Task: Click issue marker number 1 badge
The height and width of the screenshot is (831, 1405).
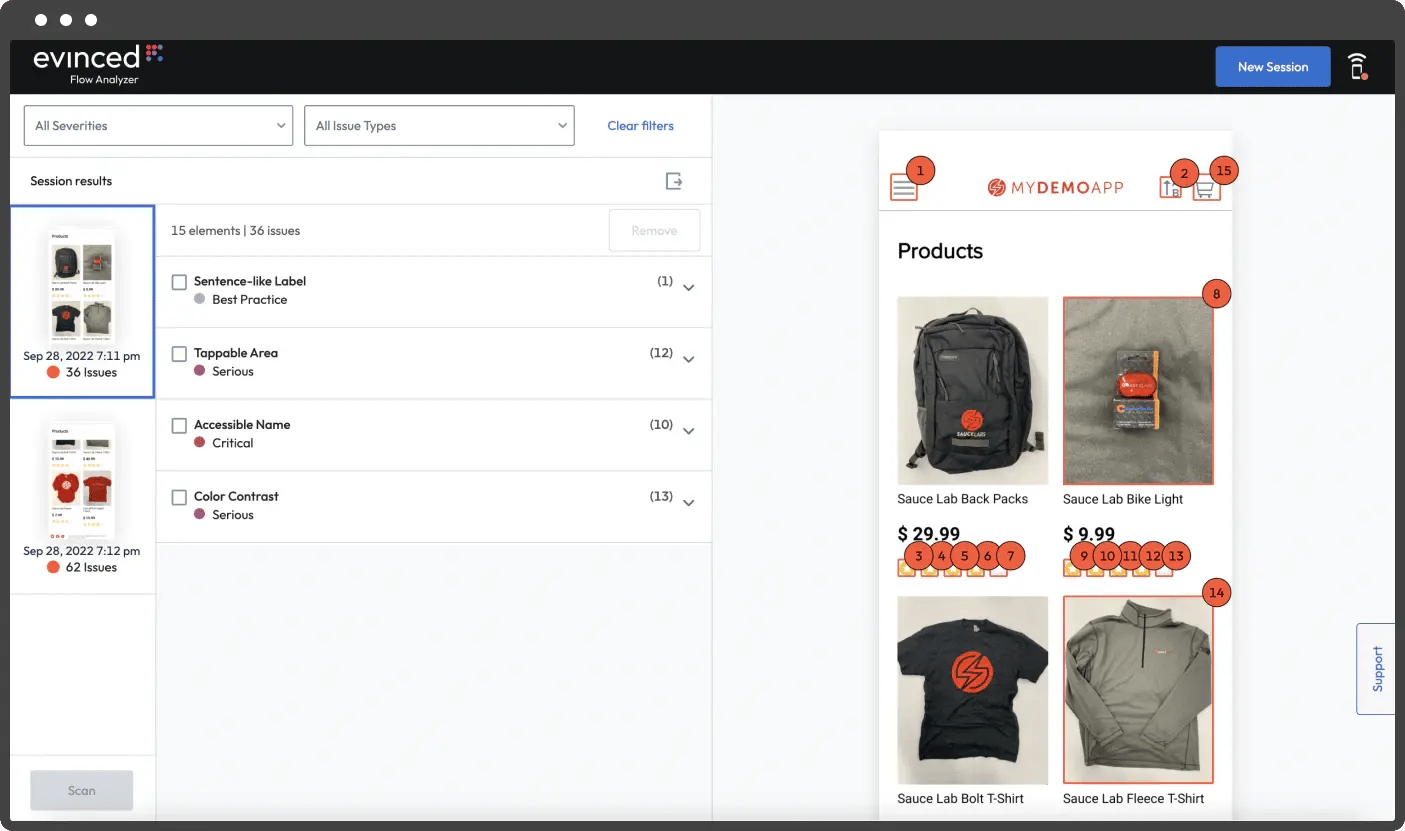Action: pyautogui.click(x=920, y=170)
